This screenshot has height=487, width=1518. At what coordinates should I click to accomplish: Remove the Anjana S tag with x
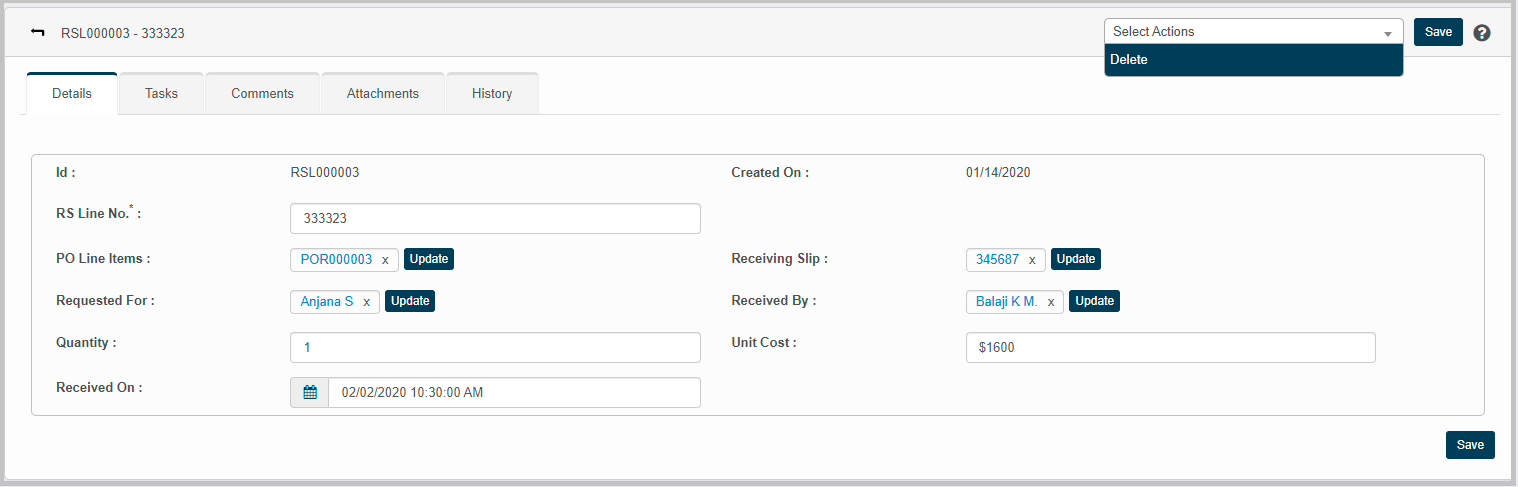366,302
